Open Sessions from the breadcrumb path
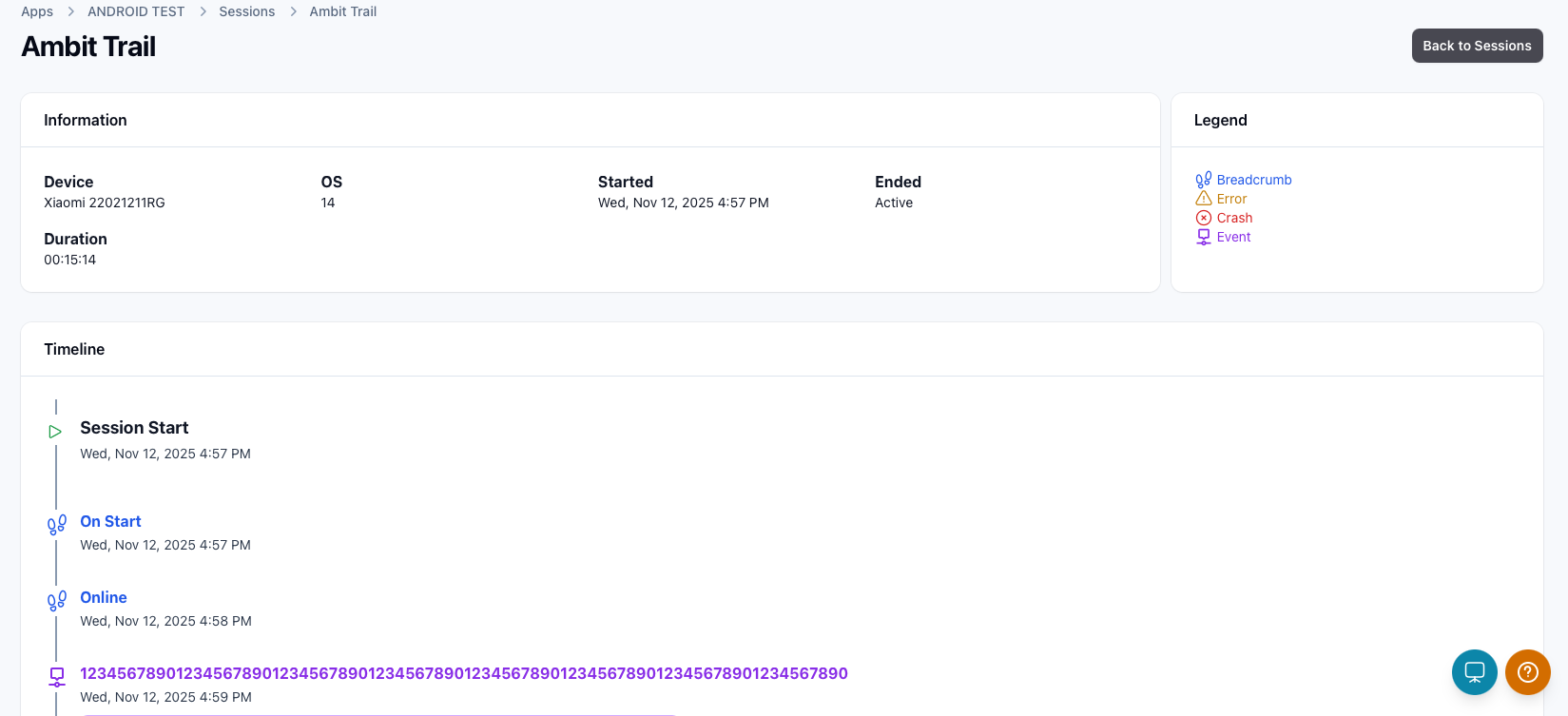 246,11
